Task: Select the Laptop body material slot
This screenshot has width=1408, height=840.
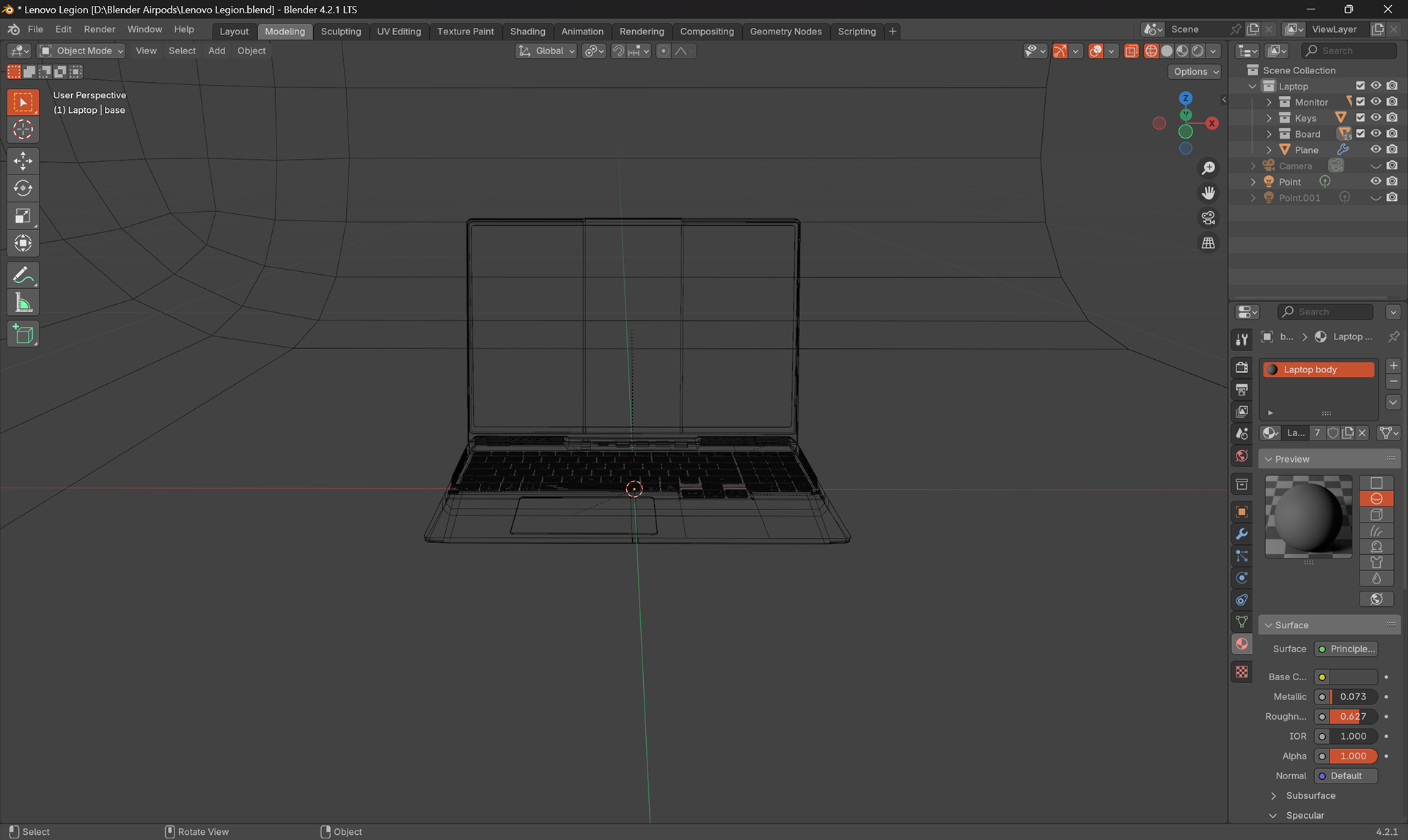Action: [x=1317, y=369]
